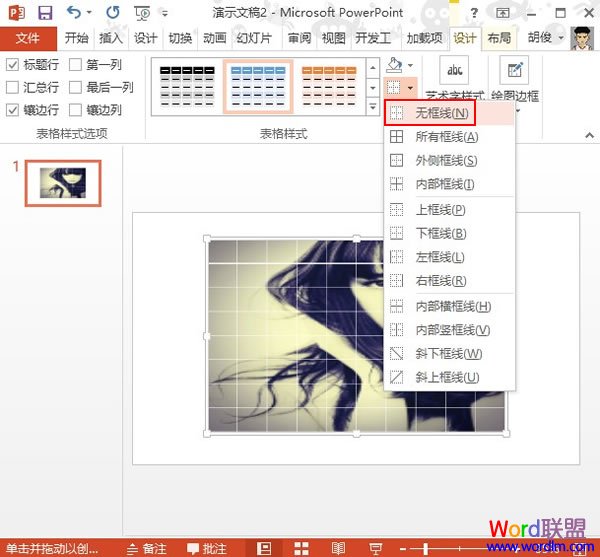Image resolution: width=600 pixels, height=557 pixels.
Task: Click zoom out minus icon
Action: tap(403, 549)
